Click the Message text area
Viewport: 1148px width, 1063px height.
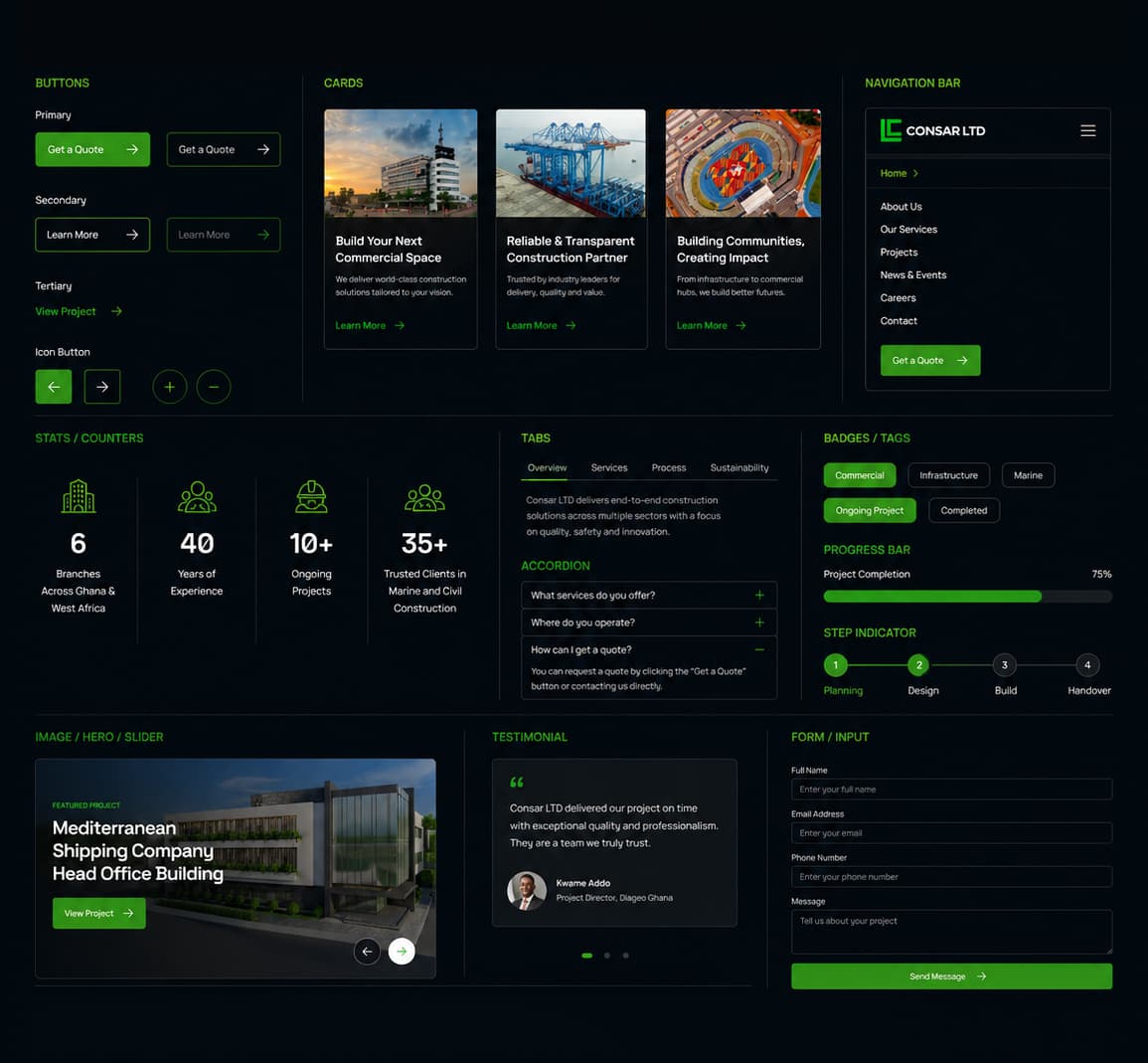point(951,932)
